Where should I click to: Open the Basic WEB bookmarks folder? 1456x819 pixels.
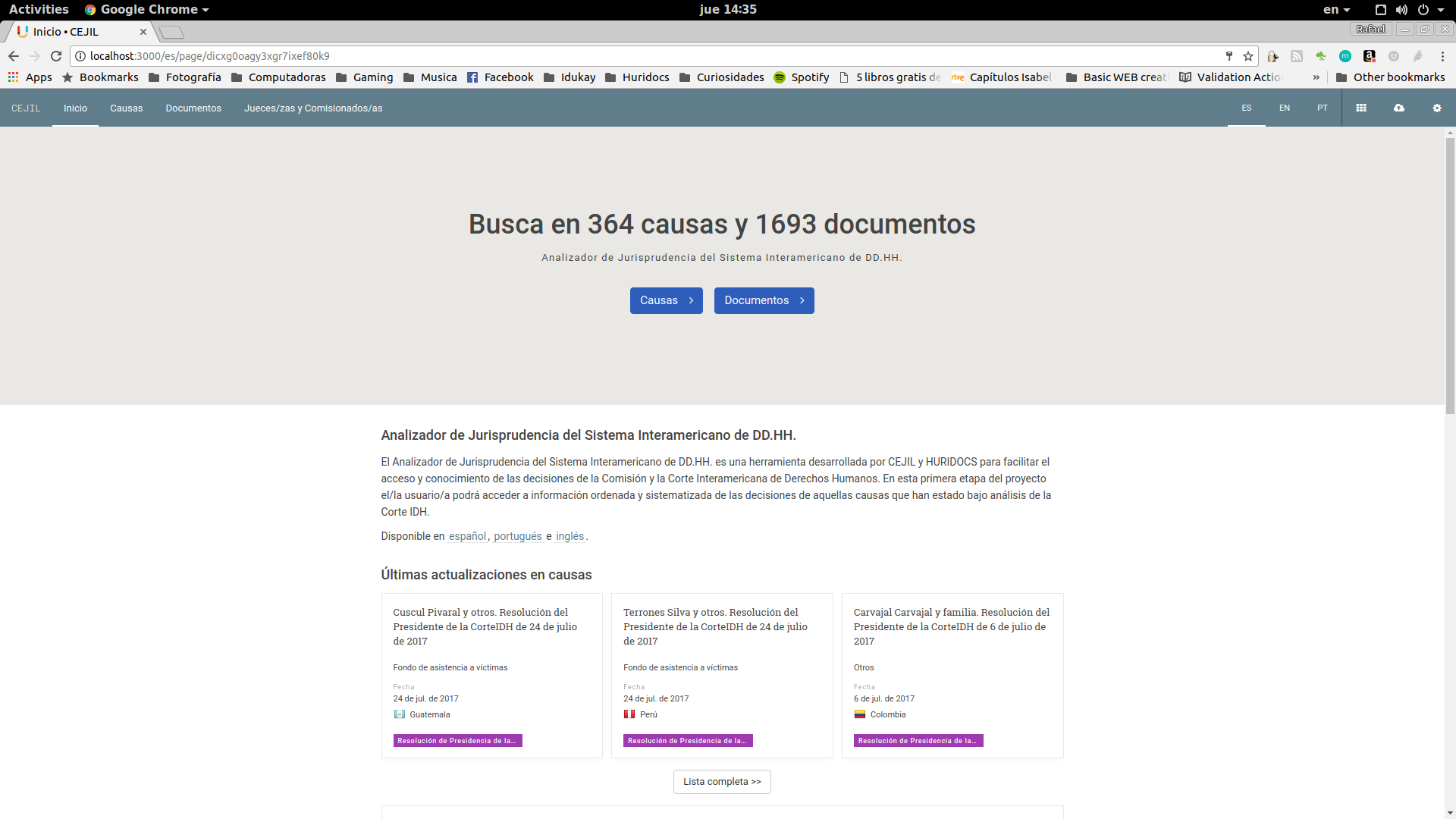[1118, 77]
